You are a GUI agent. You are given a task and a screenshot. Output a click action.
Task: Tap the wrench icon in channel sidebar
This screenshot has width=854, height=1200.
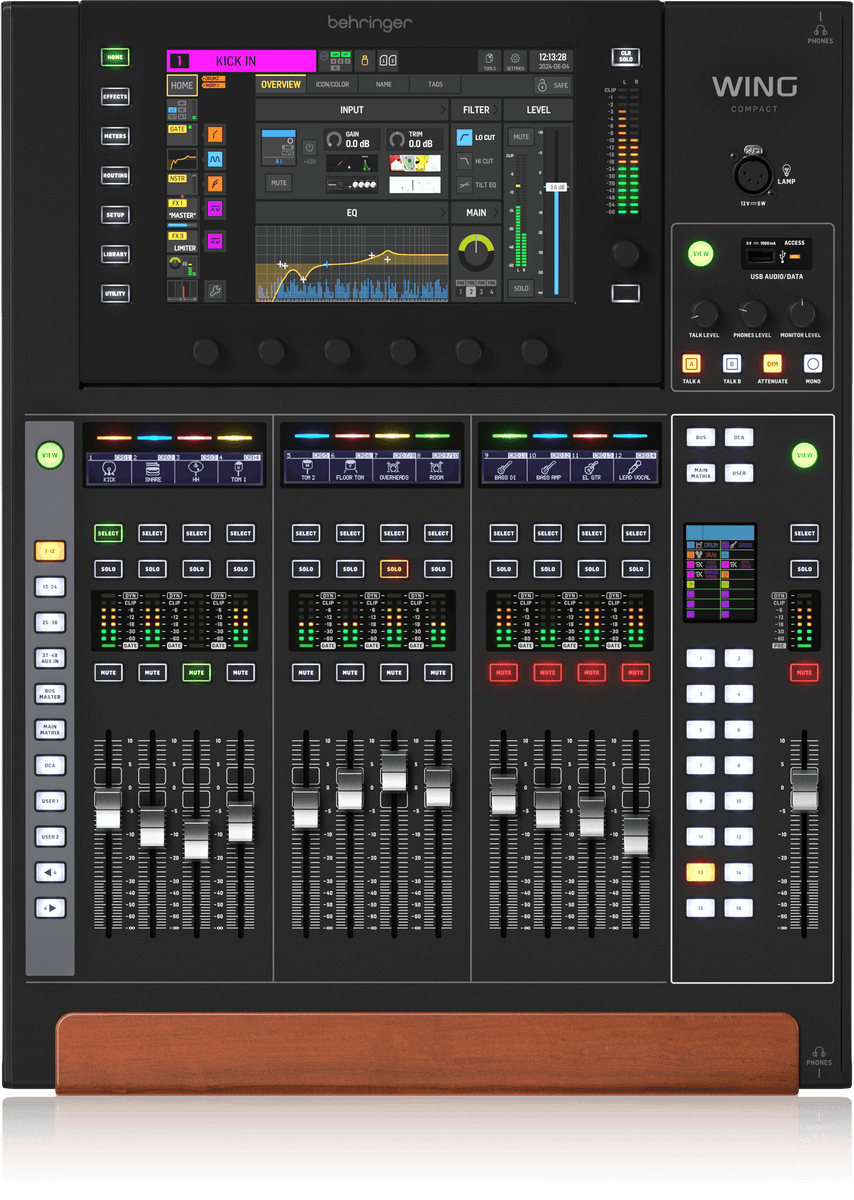(x=215, y=291)
